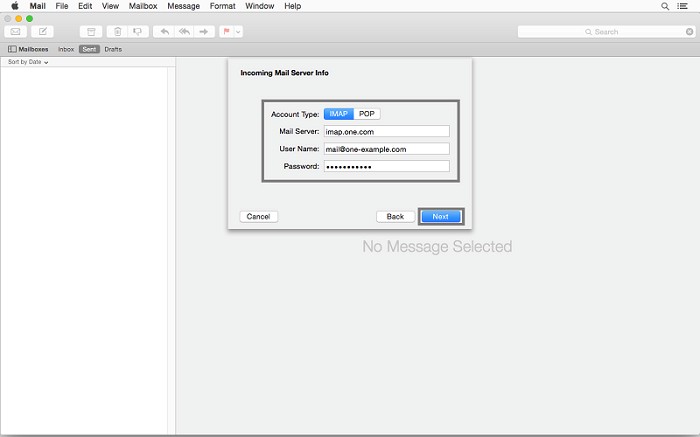Image resolution: width=700 pixels, height=437 pixels.
Task: Switch to the Drafts mailbox
Action: 113,49
